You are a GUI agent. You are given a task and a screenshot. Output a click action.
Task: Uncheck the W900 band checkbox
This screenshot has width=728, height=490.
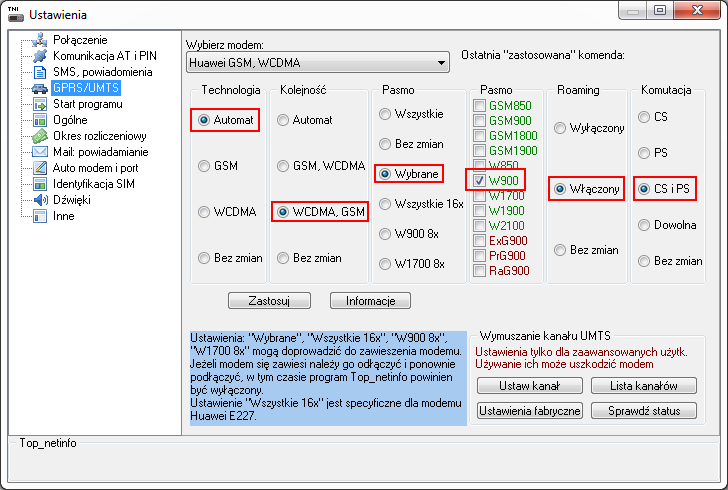point(480,180)
